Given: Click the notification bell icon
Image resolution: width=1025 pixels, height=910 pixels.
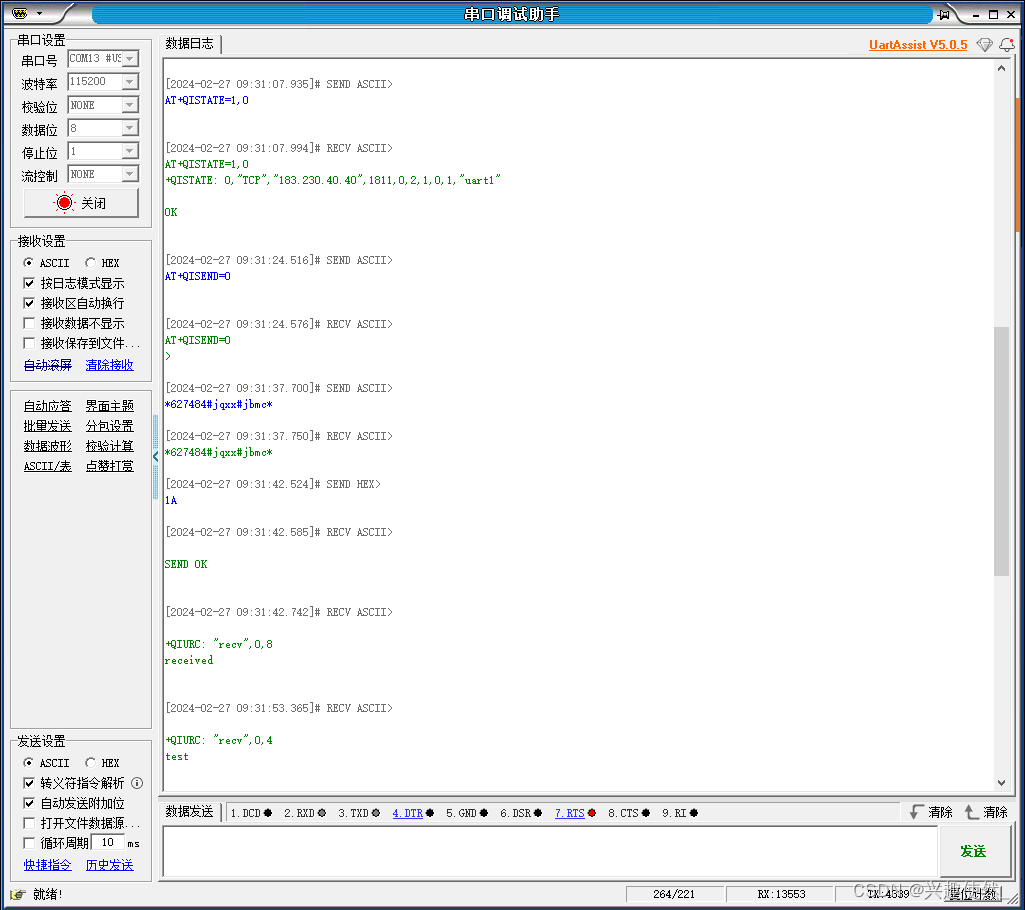Looking at the screenshot, I should [1006, 45].
